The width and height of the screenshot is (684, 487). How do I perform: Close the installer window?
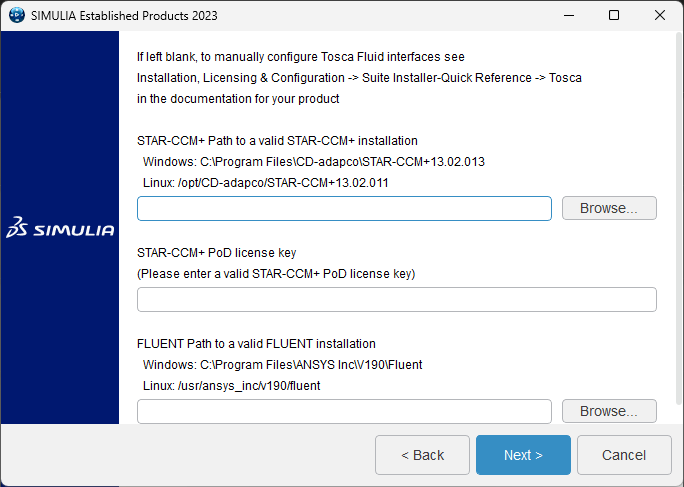[x=660, y=15]
